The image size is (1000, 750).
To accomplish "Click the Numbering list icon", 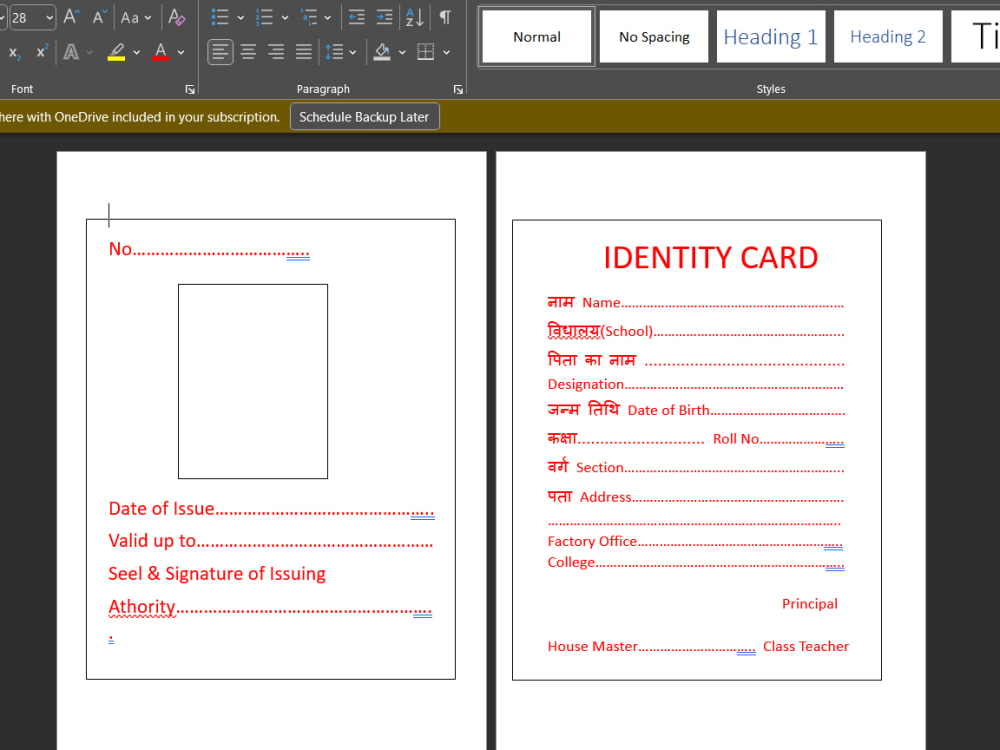I will (x=264, y=17).
